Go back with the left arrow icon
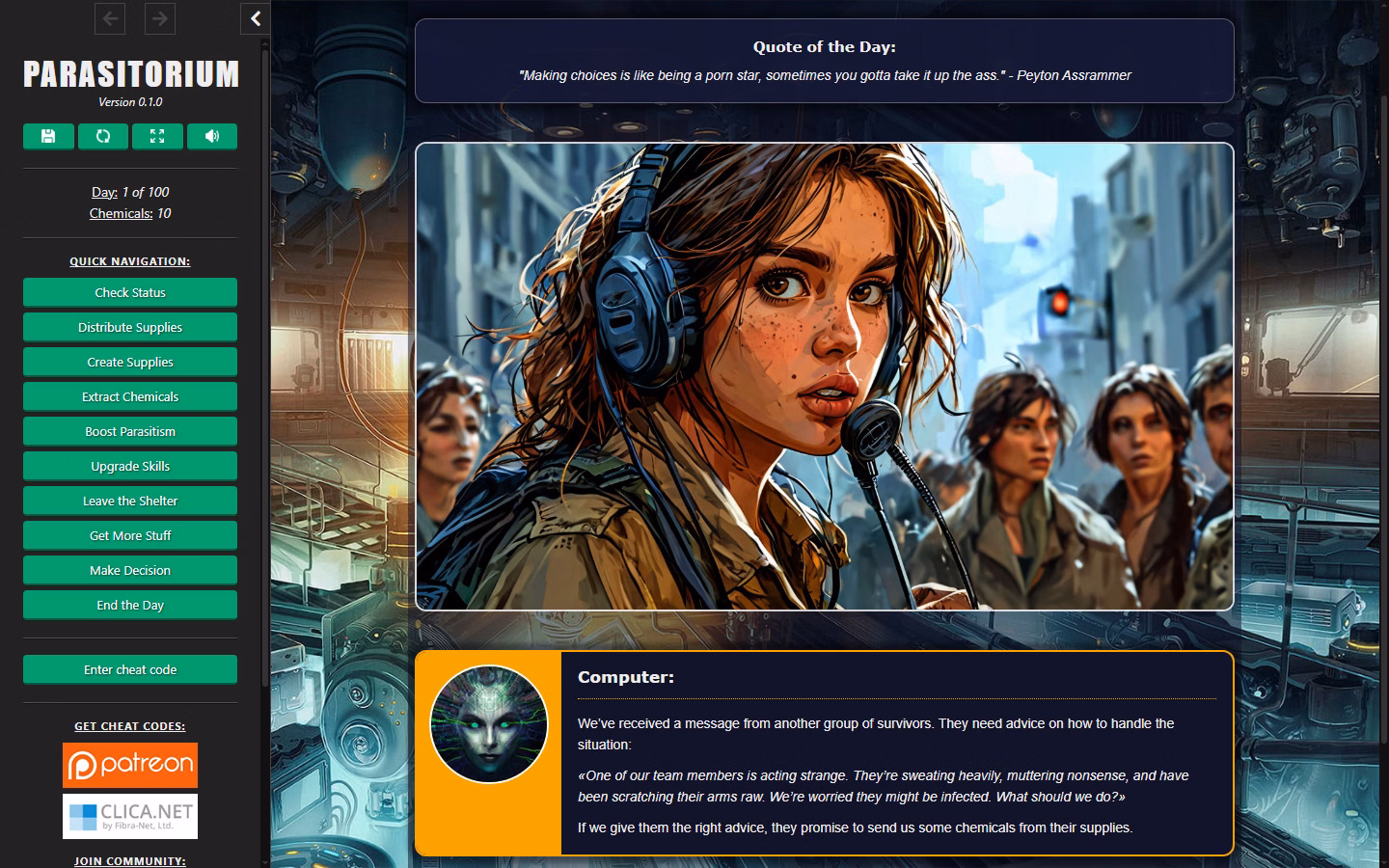The width and height of the screenshot is (1389, 868). [110, 18]
